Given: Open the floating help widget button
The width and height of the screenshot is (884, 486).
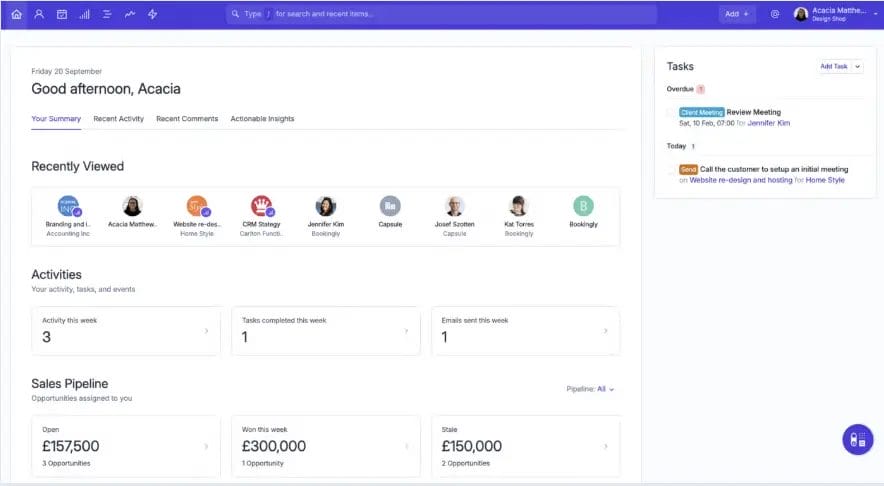Looking at the screenshot, I should 857,439.
